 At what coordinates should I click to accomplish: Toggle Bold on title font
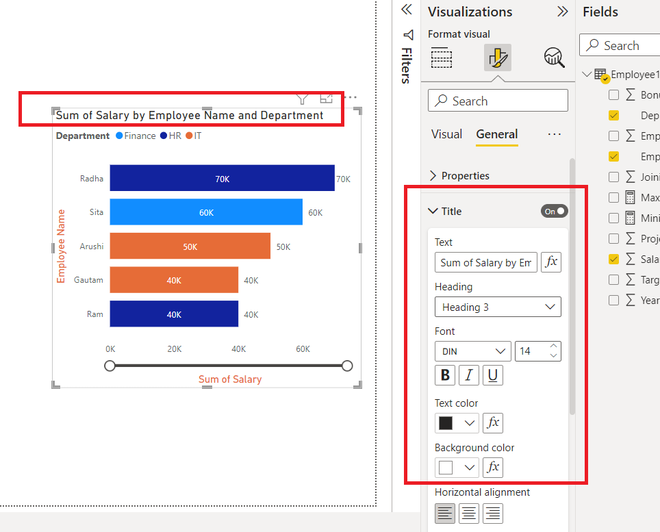[445, 375]
